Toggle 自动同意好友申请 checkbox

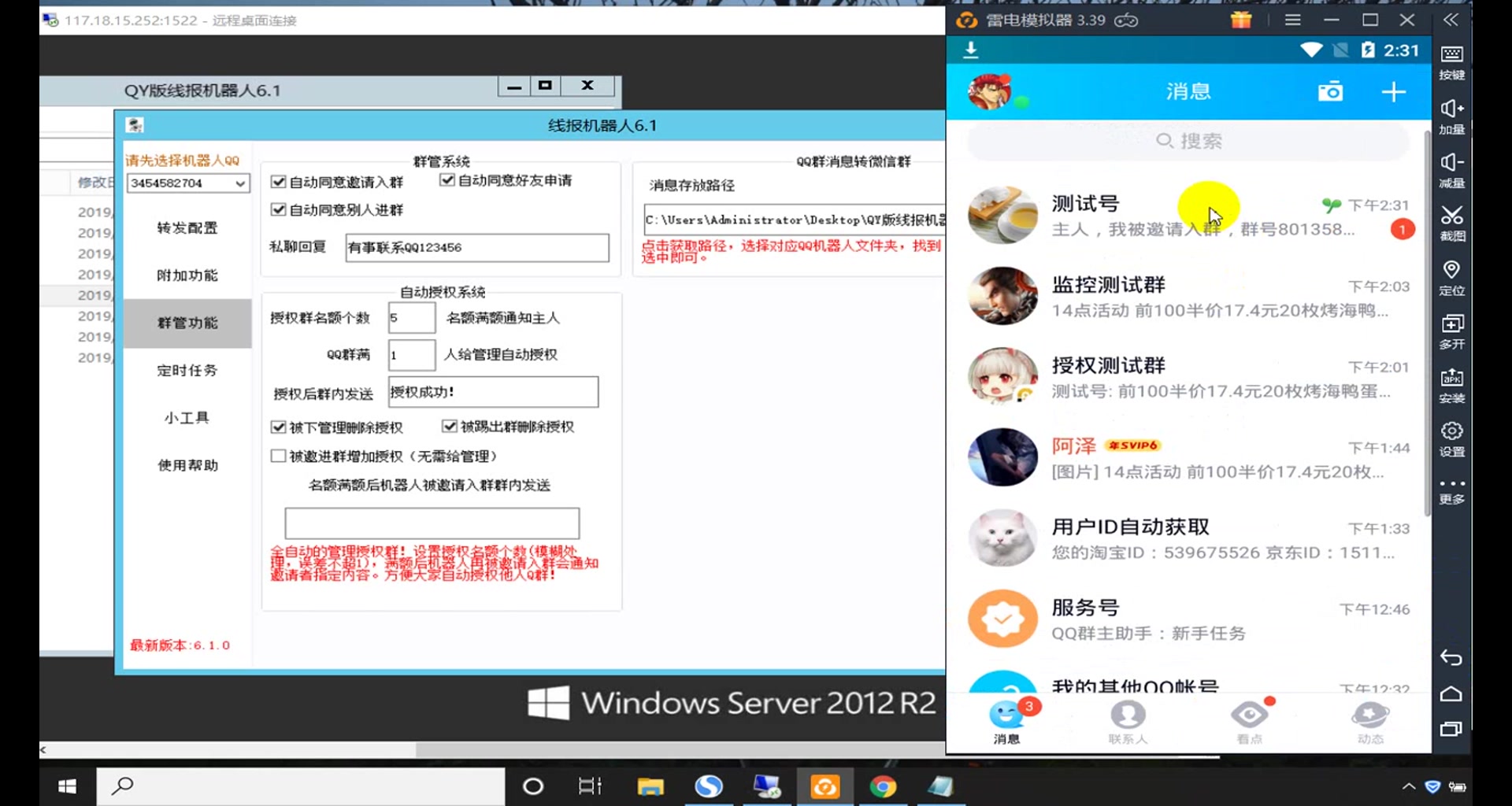[x=447, y=180]
